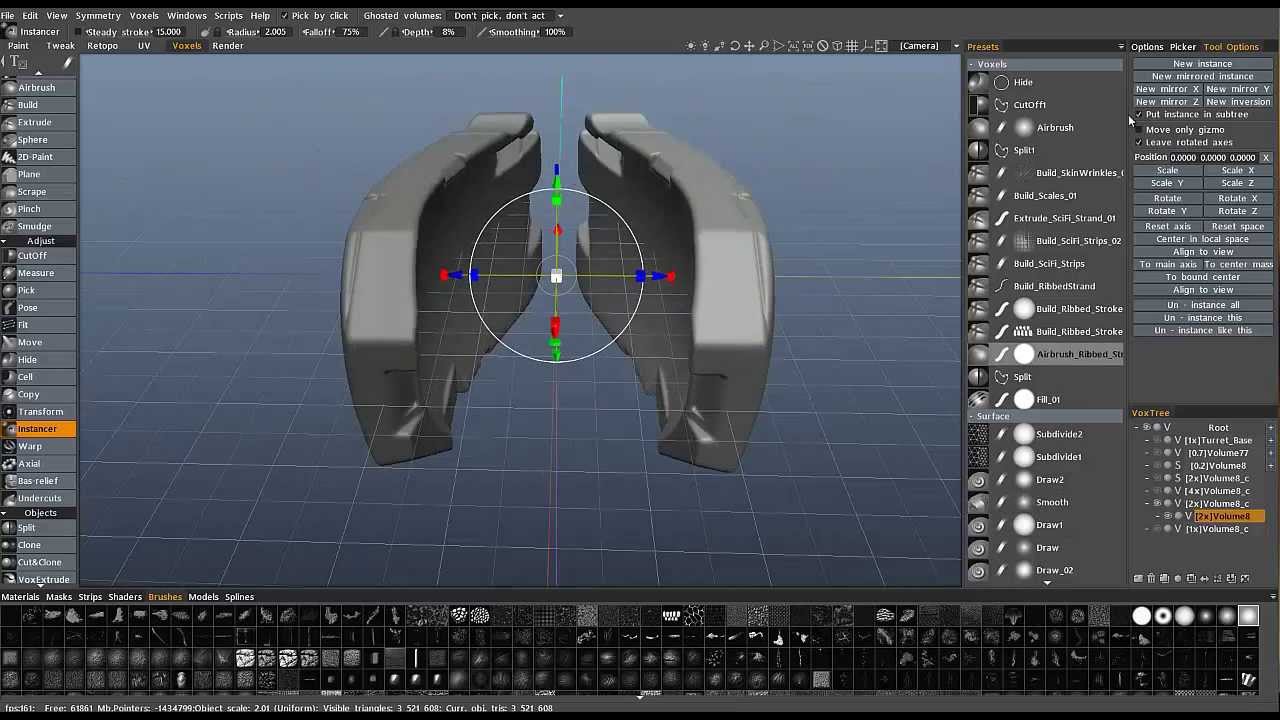The image size is (1280, 720).
Task: Collapse the Voxels preset group
Action: coord(971,65)
